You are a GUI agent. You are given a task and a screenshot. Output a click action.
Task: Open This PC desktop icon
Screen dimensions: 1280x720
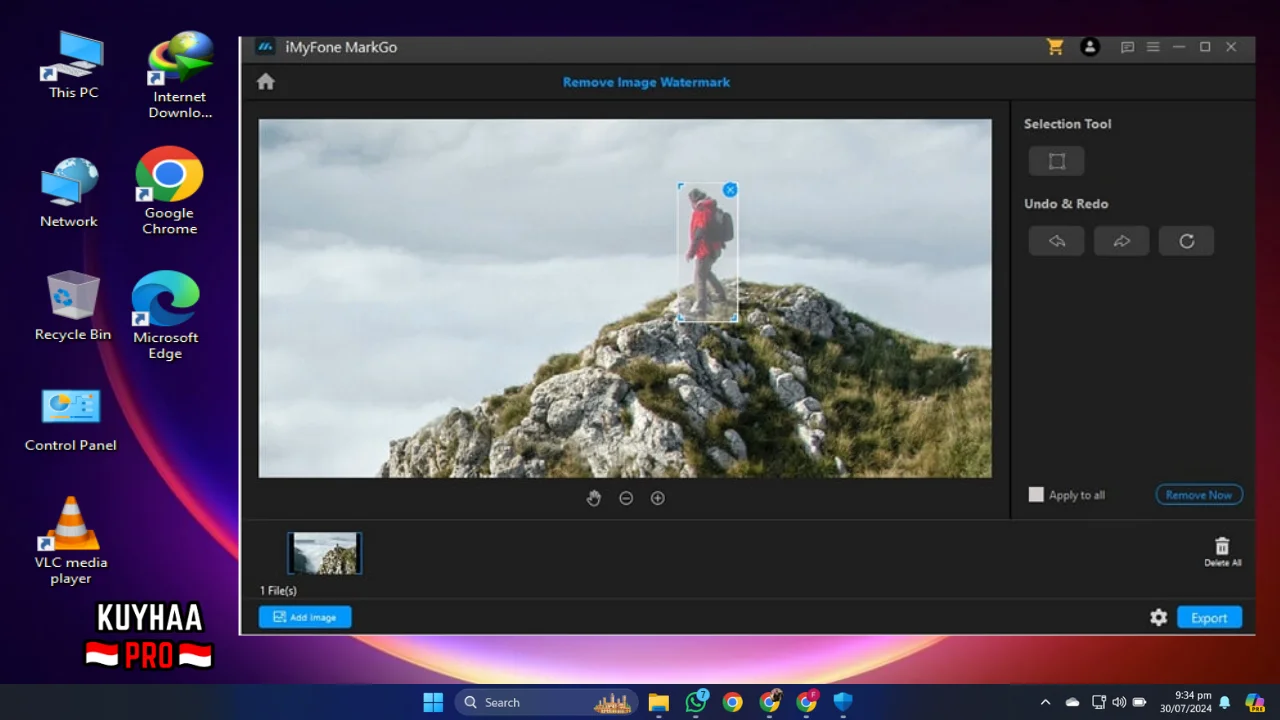click(74, 65)
